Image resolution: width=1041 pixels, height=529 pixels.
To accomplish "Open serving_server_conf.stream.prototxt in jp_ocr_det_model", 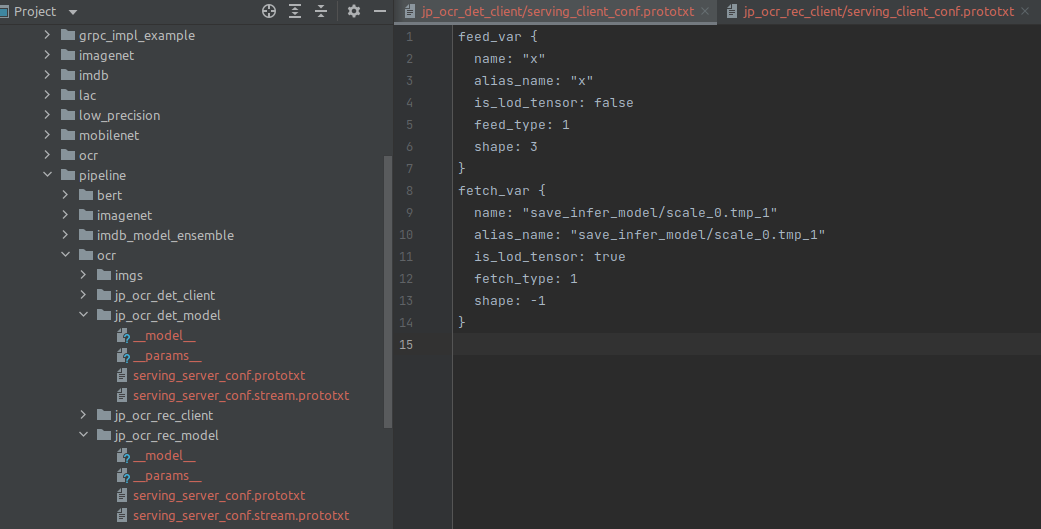I will pos(240,396).
